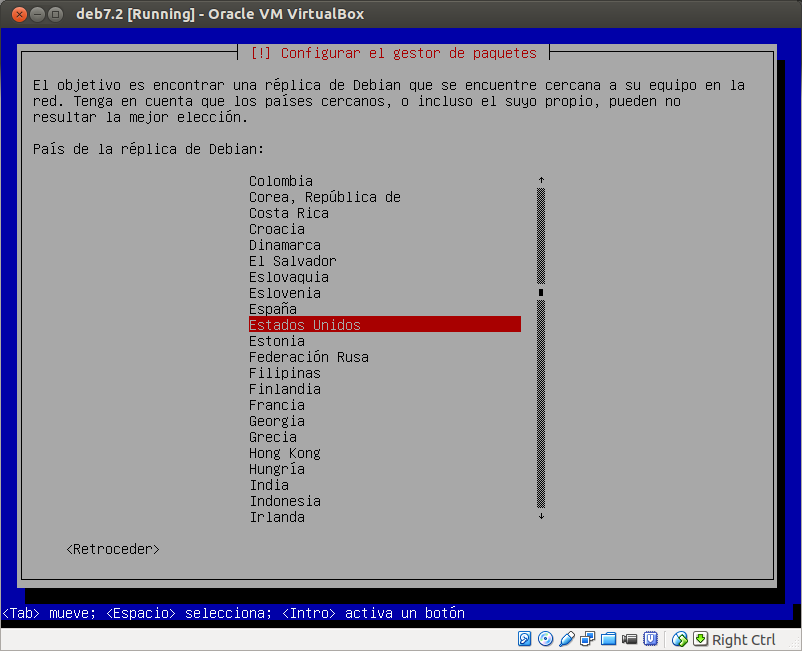This screenshot has height=651, width=802.
Task: Click the scrollbar down arrow
Action: coord(540,516)
